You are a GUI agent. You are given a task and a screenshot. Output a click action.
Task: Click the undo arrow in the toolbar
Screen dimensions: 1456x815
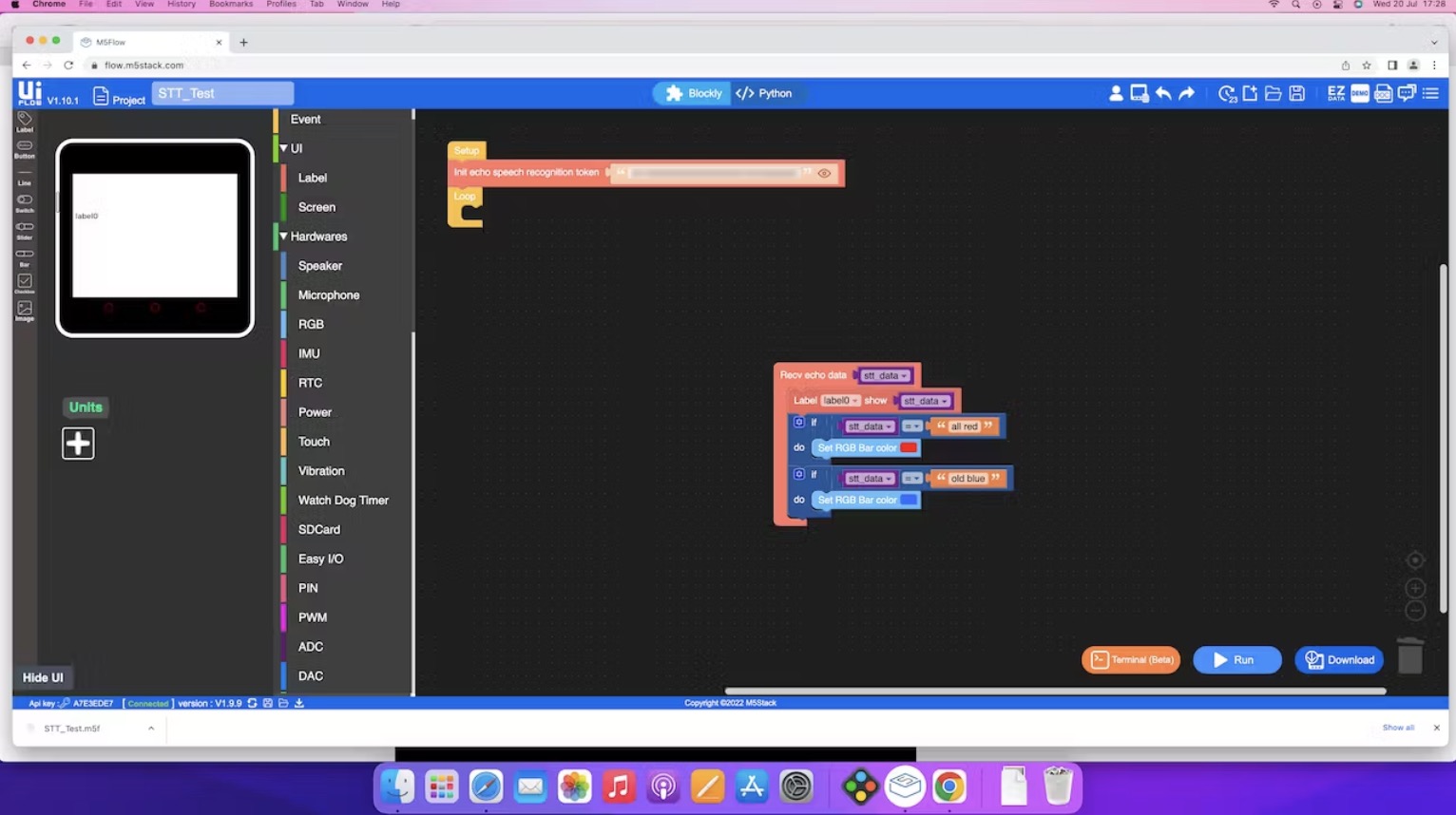click(1162, 93)
